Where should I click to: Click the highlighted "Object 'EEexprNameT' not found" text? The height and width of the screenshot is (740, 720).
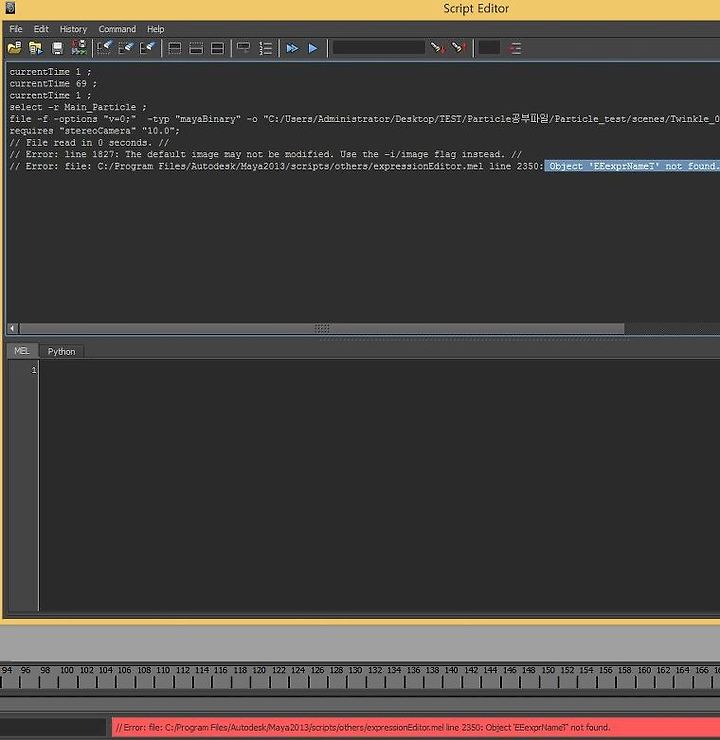(632, 166)
